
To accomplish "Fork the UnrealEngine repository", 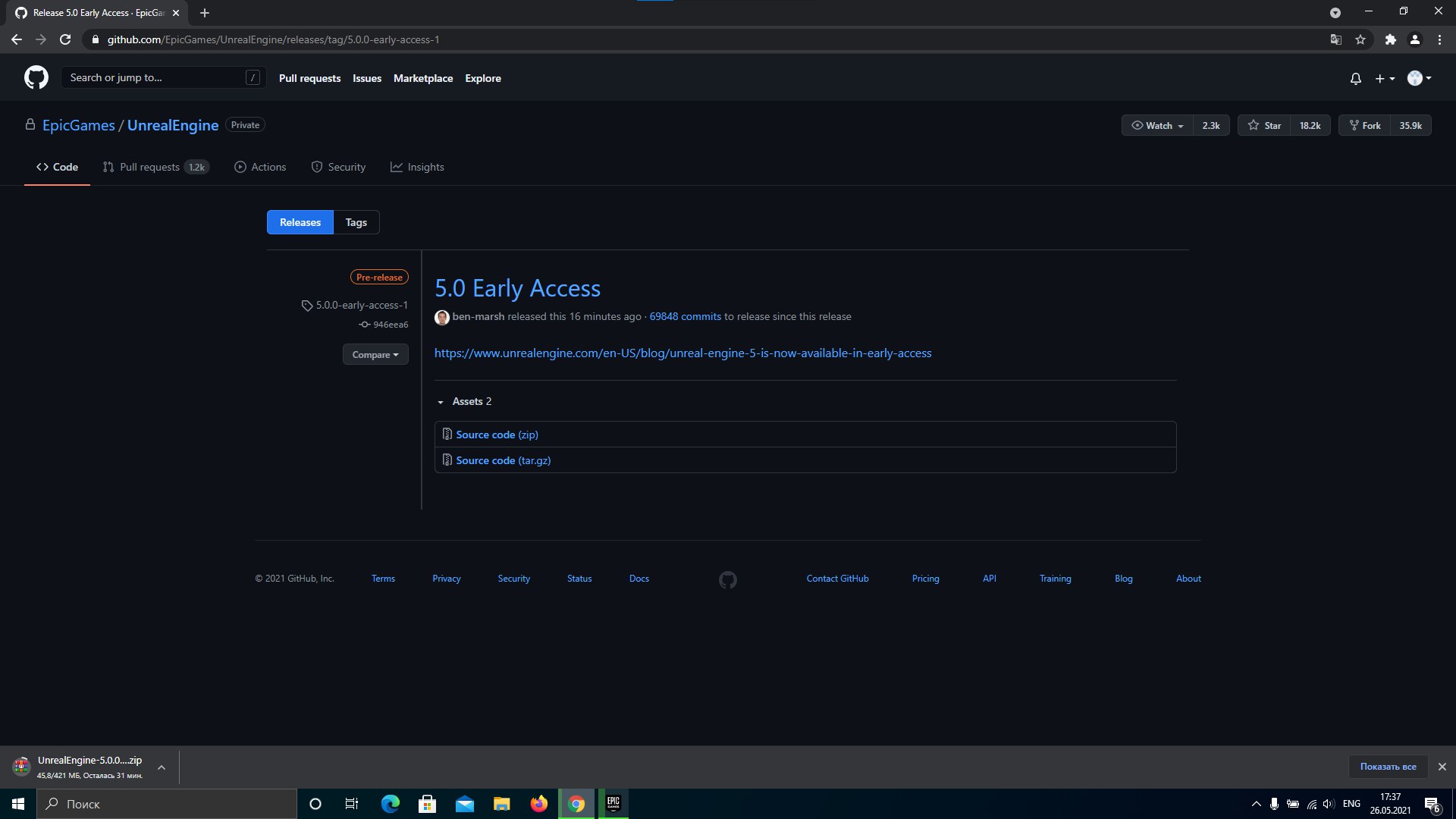I will pyautogui.click(x=1364, y=125).
